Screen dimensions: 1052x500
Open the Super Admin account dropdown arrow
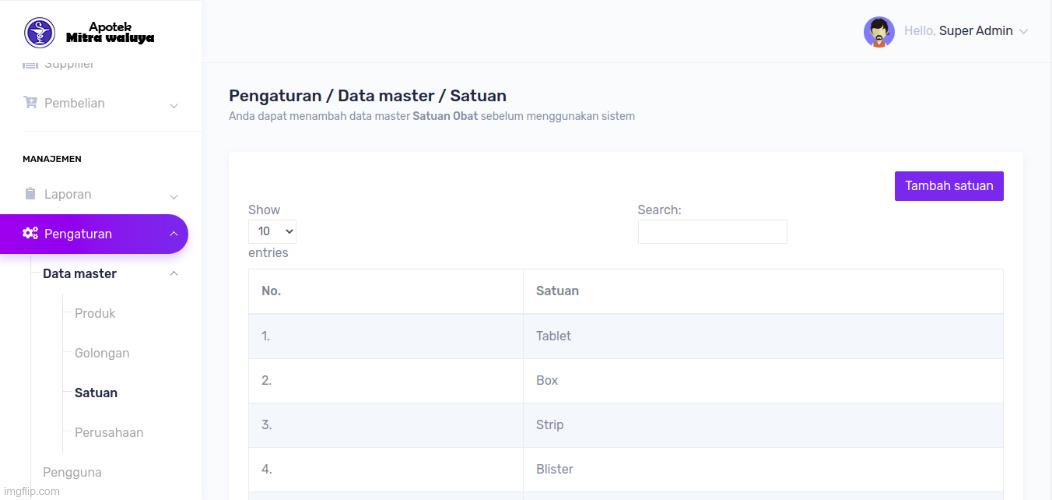(x=1023, y=32)
